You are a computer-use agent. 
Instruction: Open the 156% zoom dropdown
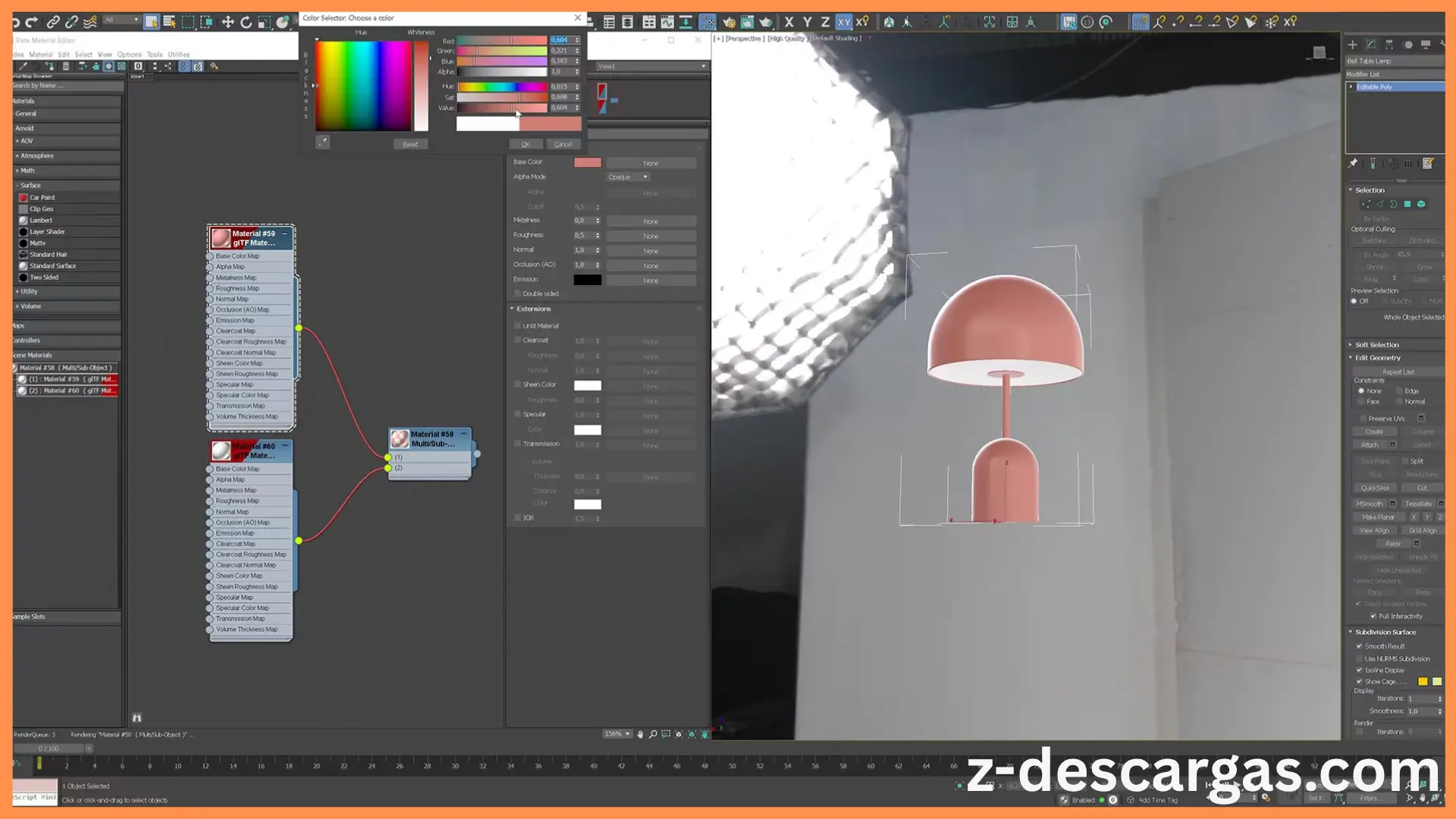point(617,734)
